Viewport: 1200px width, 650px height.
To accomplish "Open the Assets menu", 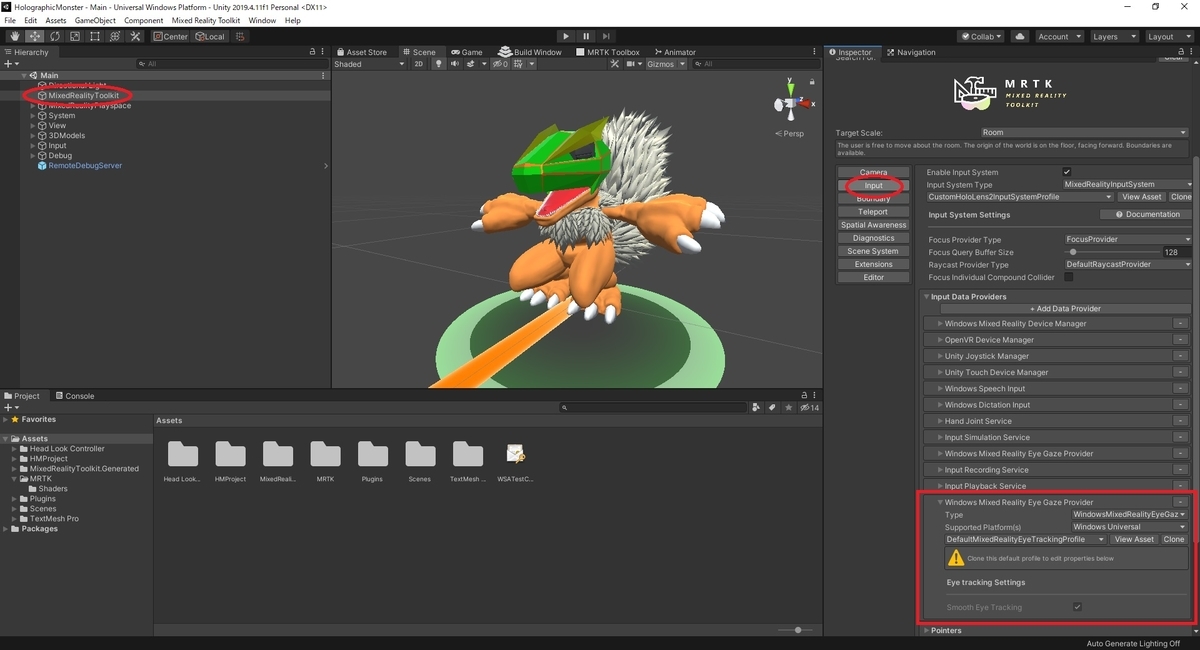I will click(x=56, y=20).
